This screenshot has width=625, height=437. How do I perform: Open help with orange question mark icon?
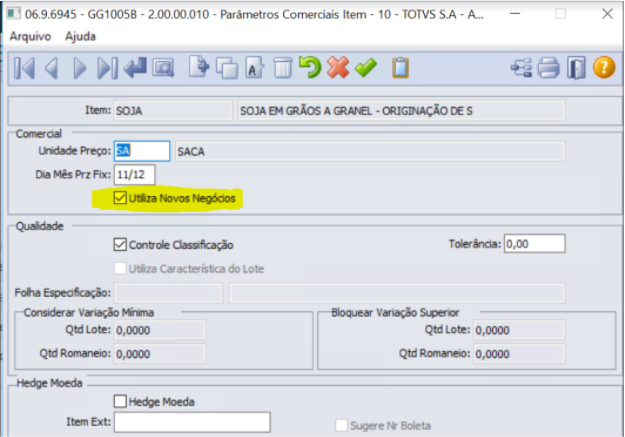coord(604,67)
